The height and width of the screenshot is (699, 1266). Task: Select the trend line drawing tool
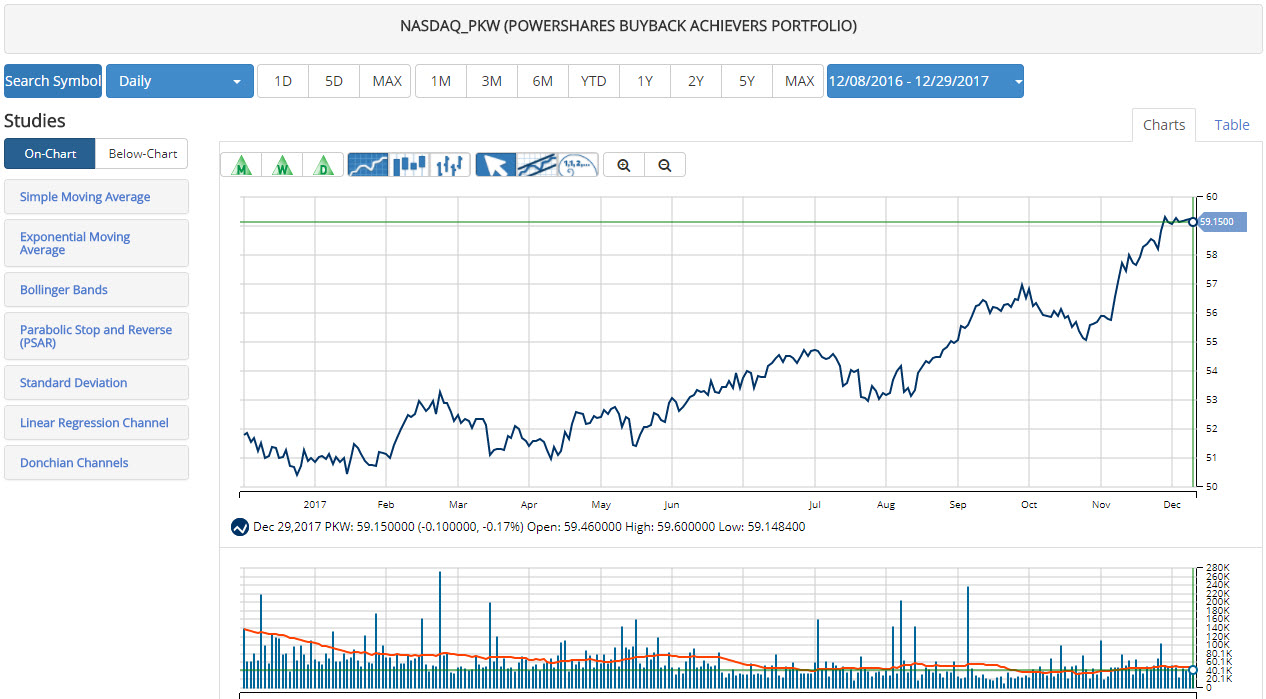pyautogui.click(x=537, y=165)
